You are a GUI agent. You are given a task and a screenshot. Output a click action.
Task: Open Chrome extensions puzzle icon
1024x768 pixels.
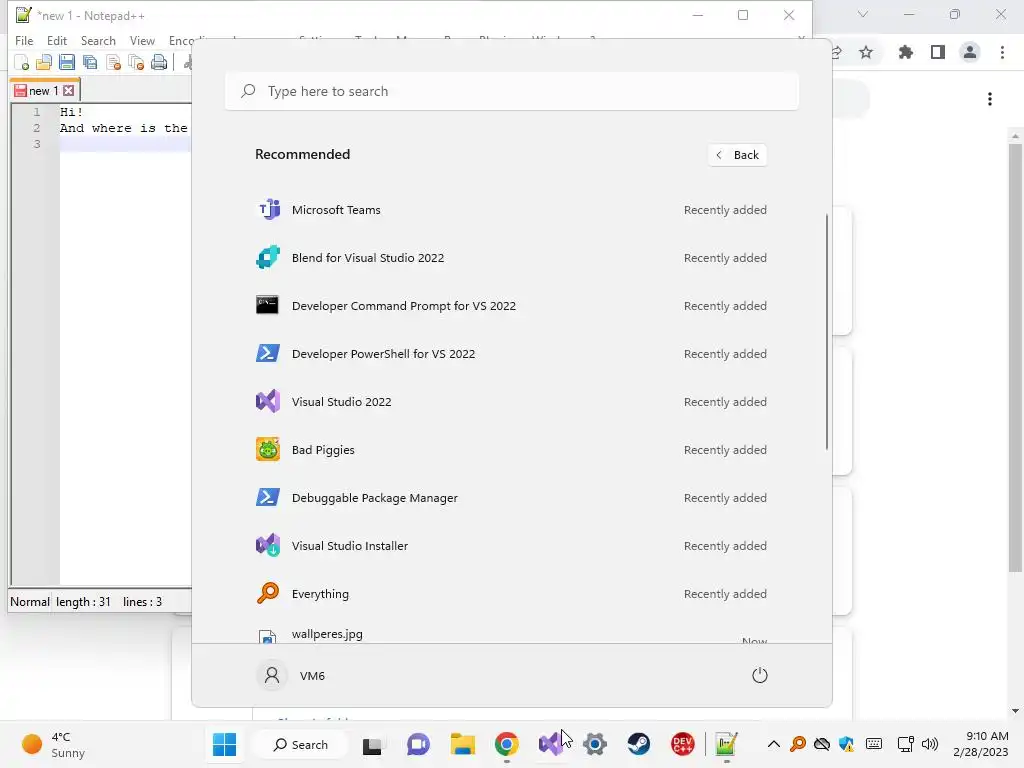(x=905, y=52)
